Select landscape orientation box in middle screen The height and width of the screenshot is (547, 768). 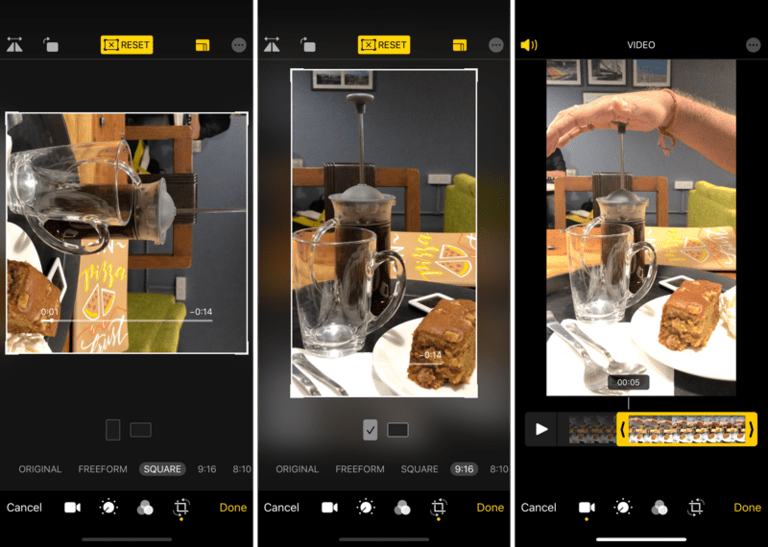coord(398,430)
